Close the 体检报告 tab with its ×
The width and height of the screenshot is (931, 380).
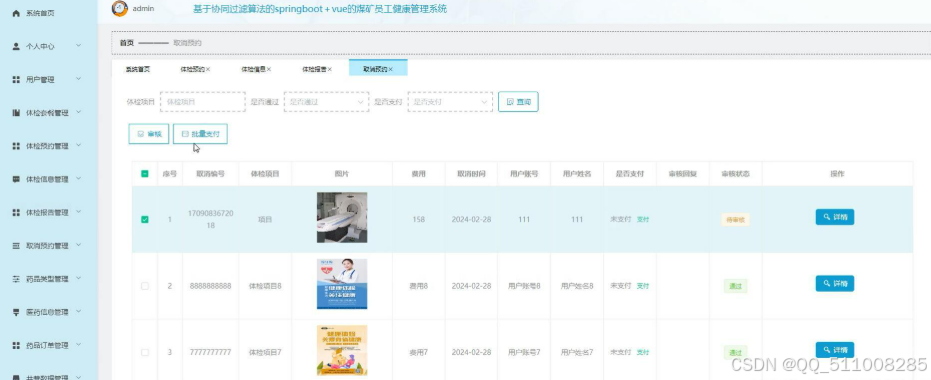point(330,69)
